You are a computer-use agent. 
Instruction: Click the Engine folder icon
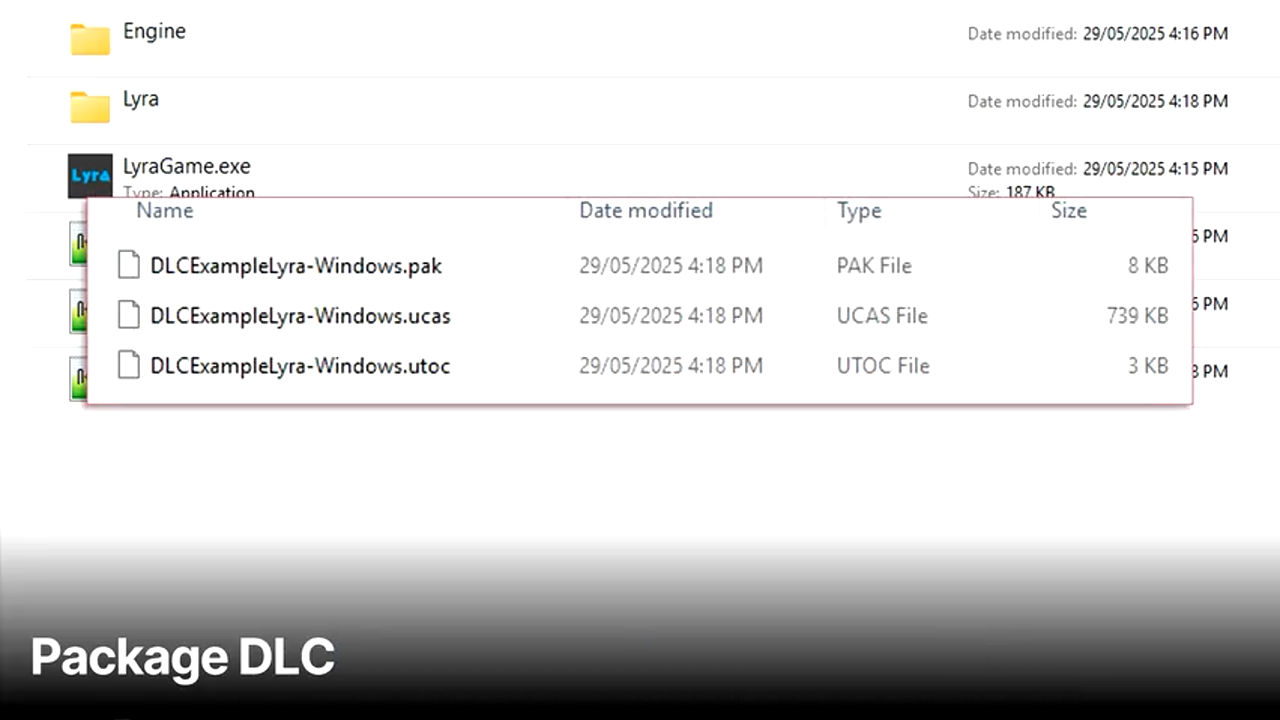(90, 39)
